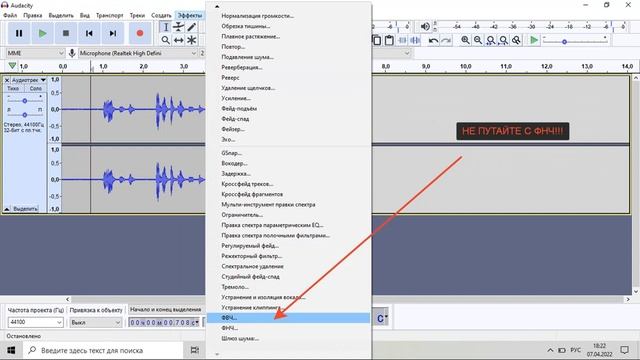Undo the last action
640x360 pixels.
coord(433,40)
